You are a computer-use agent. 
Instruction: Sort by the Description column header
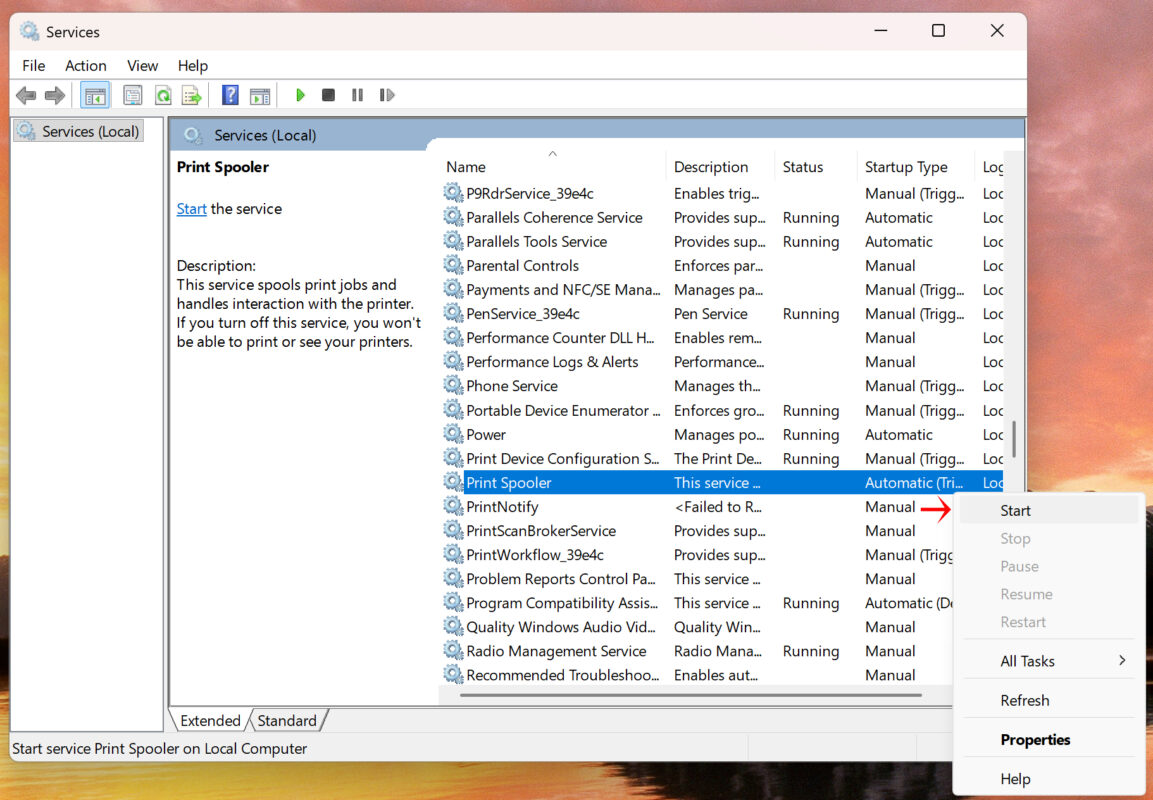(720, 167)
